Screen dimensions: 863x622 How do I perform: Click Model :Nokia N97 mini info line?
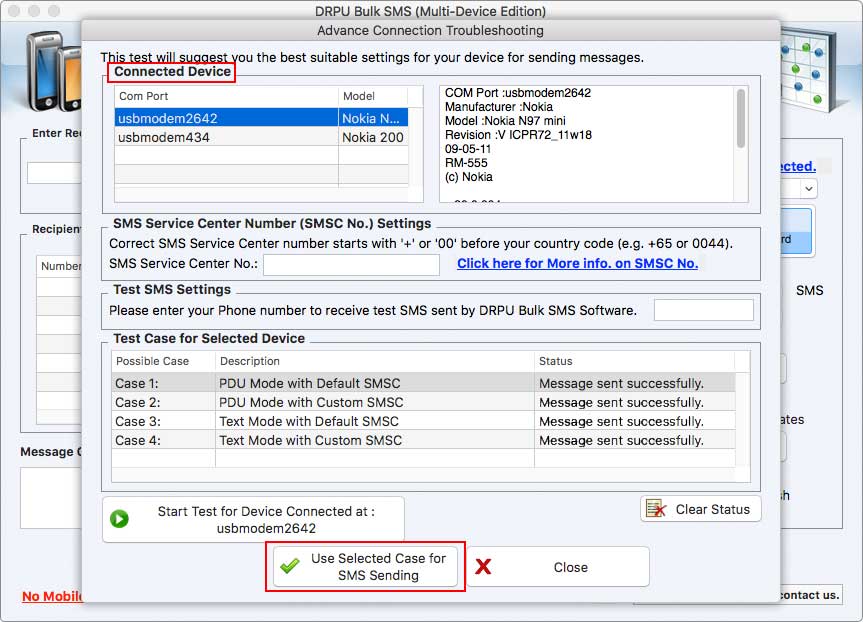coord(505,121)
